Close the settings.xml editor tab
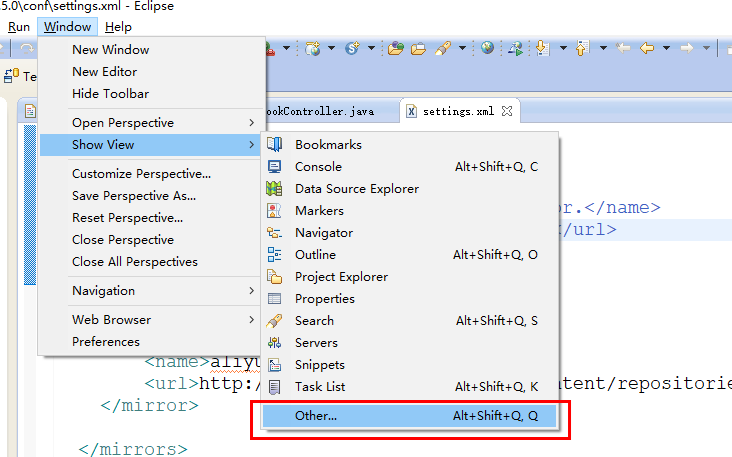Screen dimensions: 732x457 click(507, 111)
